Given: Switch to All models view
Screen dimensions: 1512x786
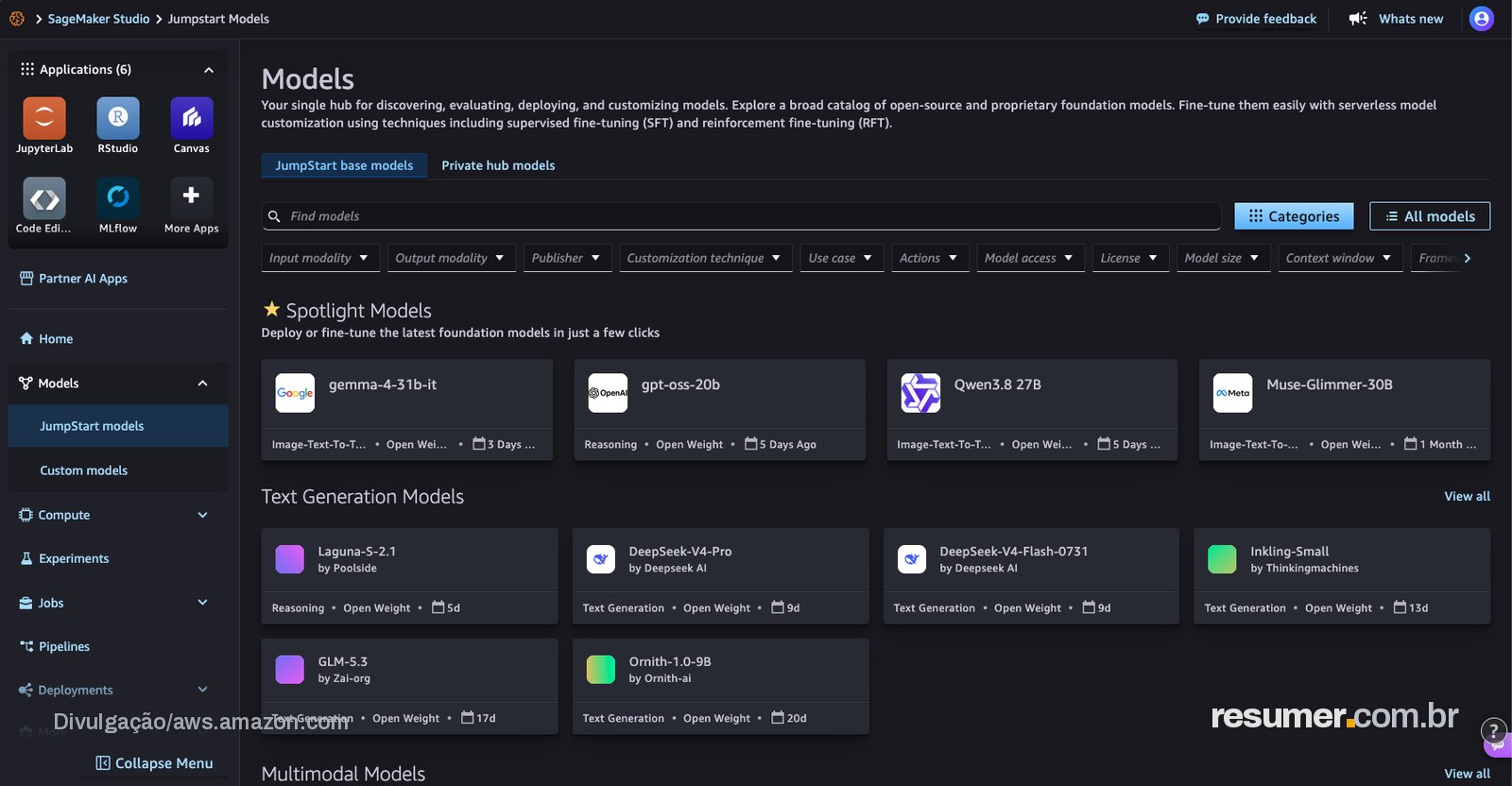Looking at the screenshot, I should pyautogui.click(x=1430, y=216).
